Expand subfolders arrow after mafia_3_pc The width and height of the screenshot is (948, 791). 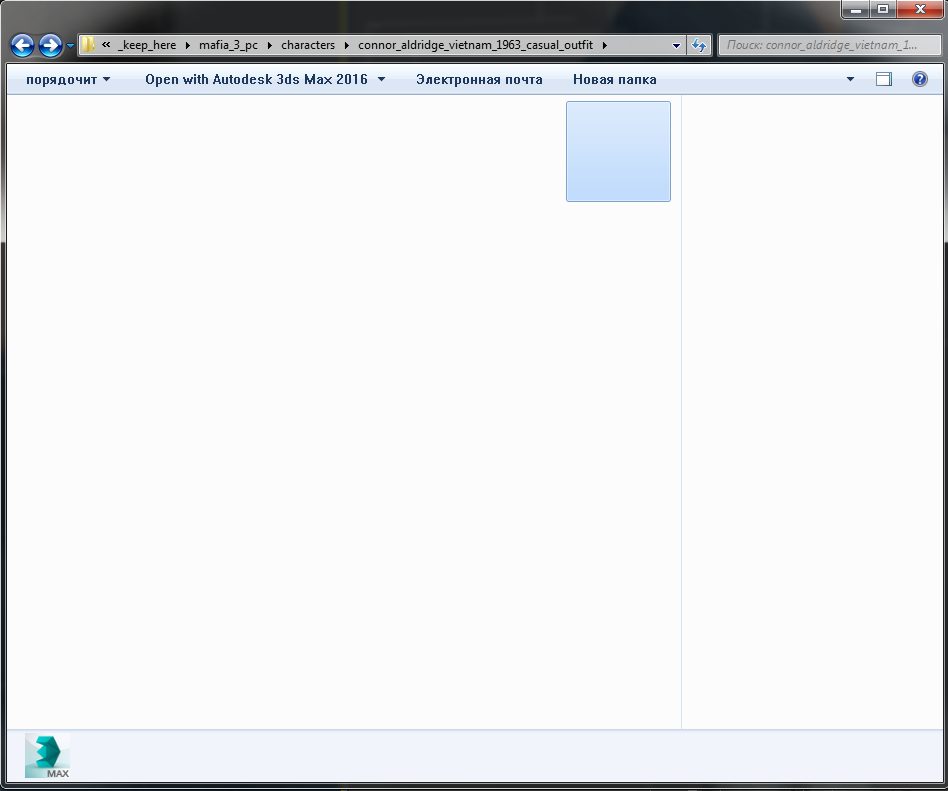pos(270,45)
